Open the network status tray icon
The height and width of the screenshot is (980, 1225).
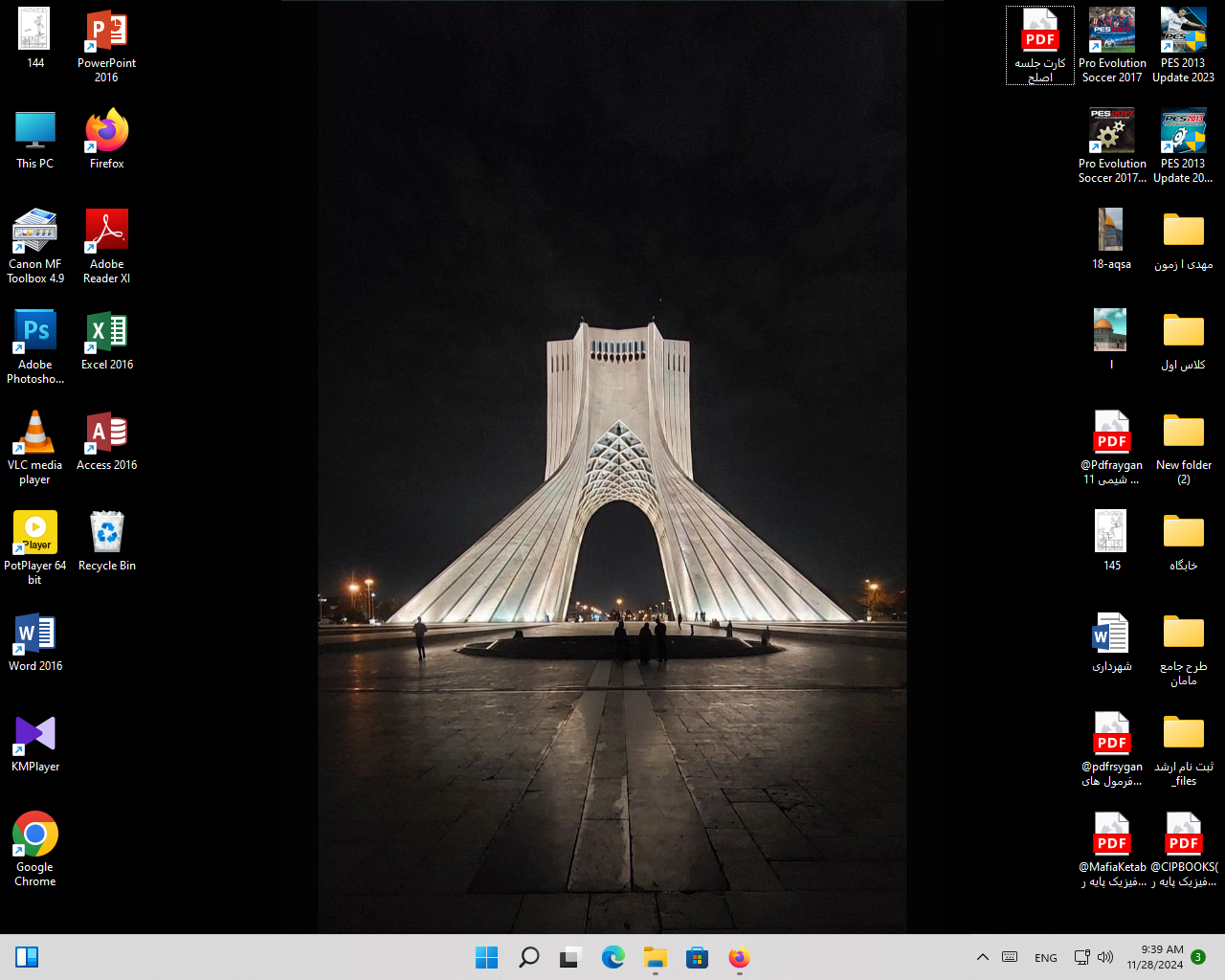pyautogui.click(x=1082, y=957)
